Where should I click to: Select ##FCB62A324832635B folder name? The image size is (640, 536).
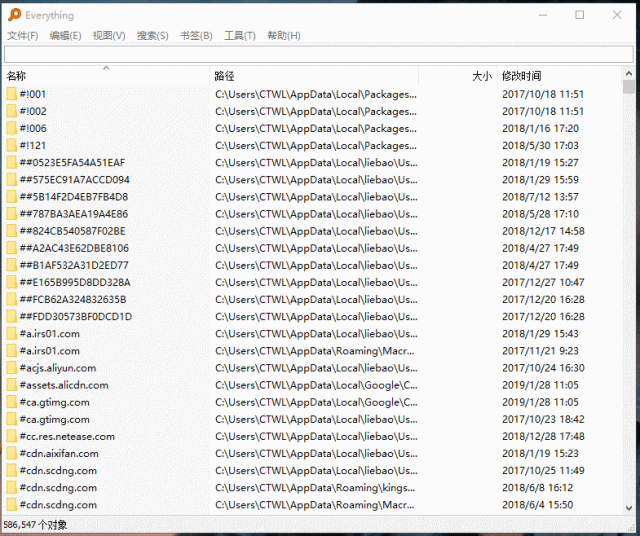pos(73,300)
